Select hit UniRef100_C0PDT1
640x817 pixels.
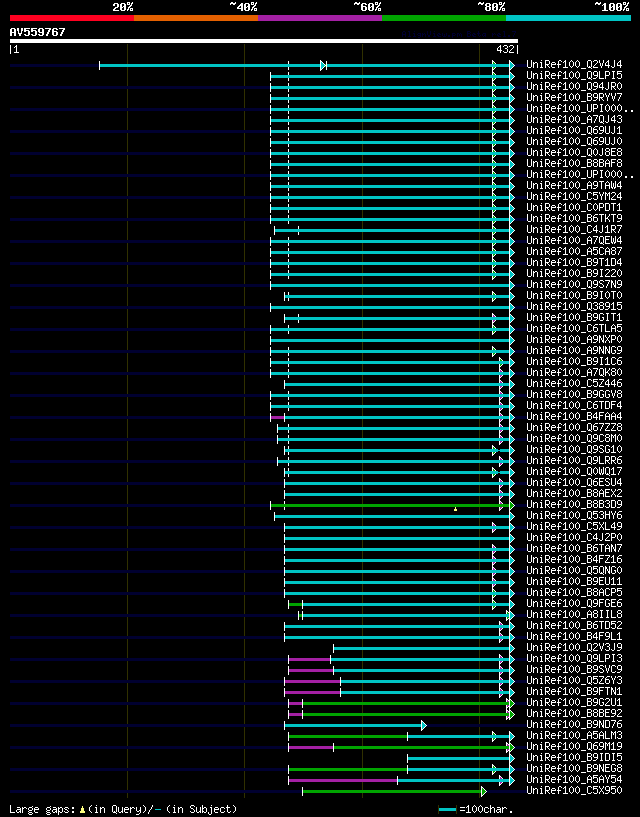[x=574, y=207]
